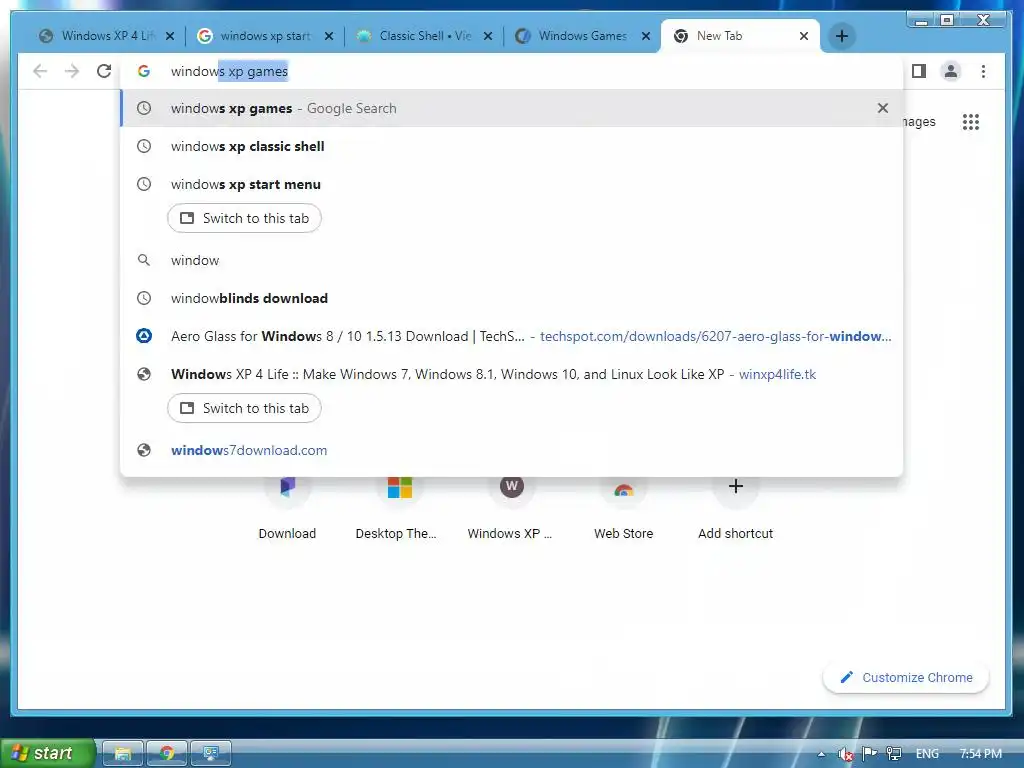Open a new tab with plus button
This screenshot has height=768, width=1024.
[842, 36]
